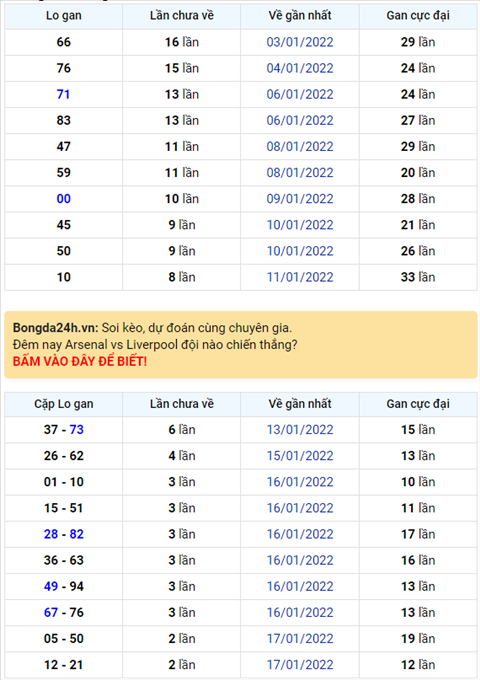Select the 09/01/2022 date link
This screenshot has width=480, height=680.
(x=300, y=199)
